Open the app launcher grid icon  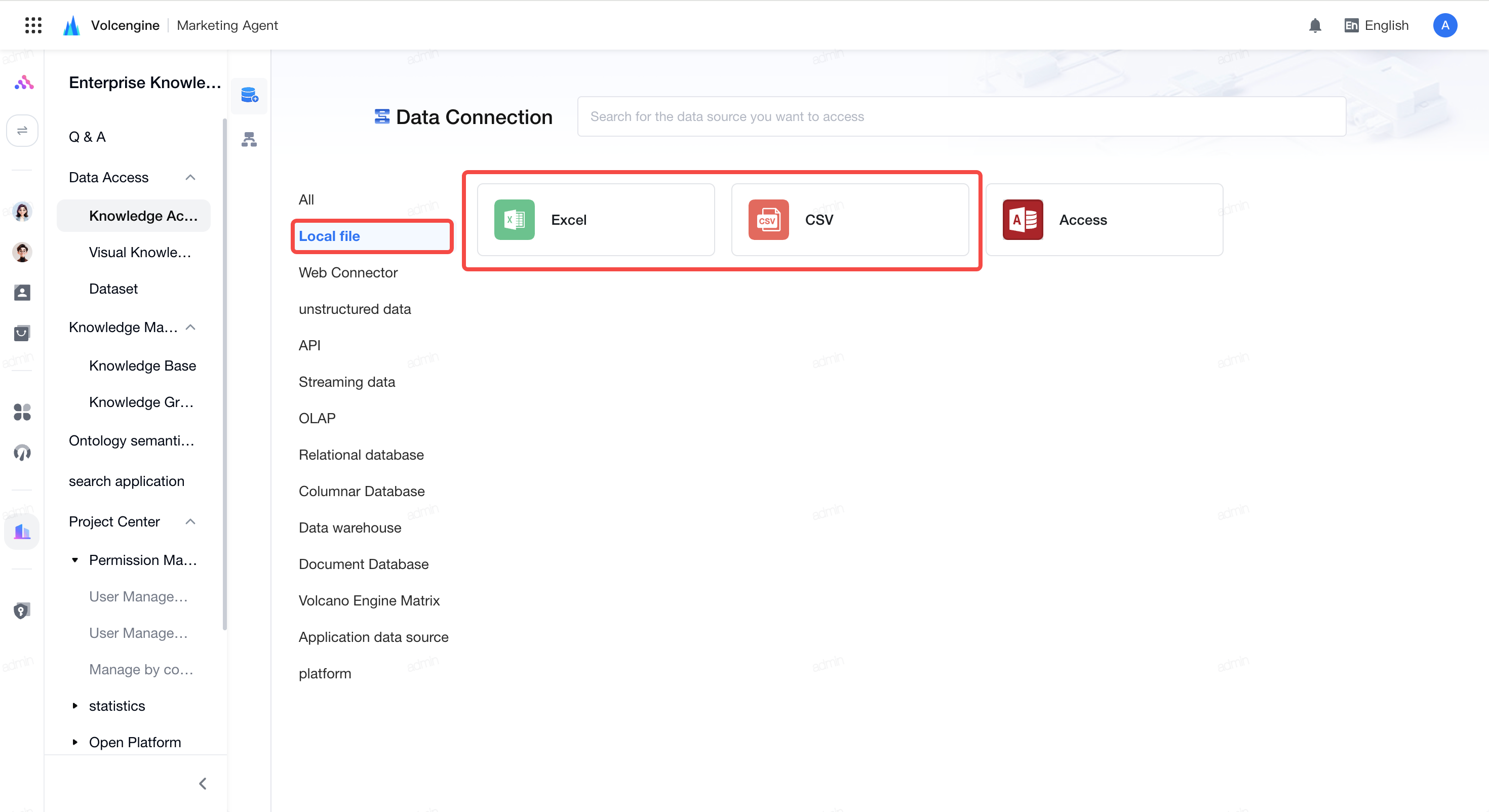coord(33,25)
